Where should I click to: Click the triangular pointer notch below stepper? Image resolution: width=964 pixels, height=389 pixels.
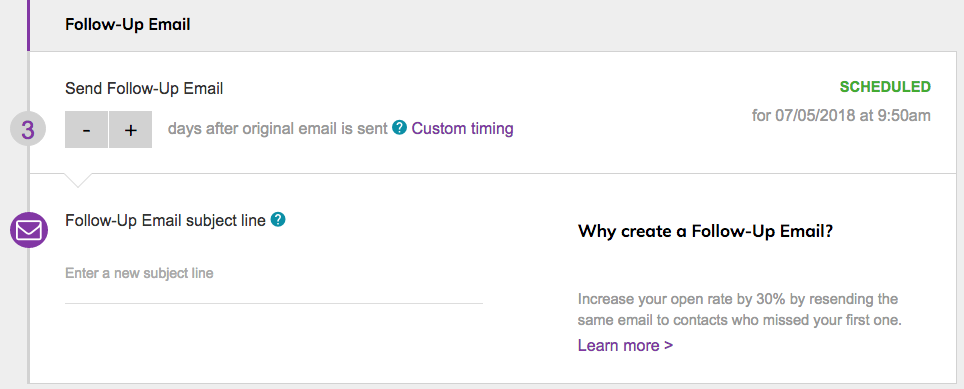pyautogui.click(x=79, y=179)
